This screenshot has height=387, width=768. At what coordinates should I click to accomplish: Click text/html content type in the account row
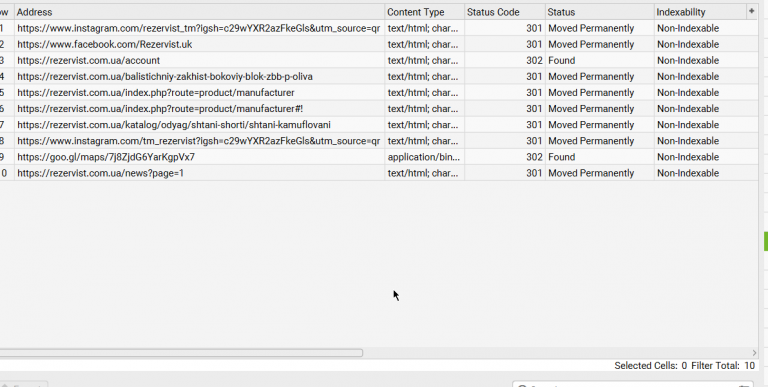click(425, 61)
